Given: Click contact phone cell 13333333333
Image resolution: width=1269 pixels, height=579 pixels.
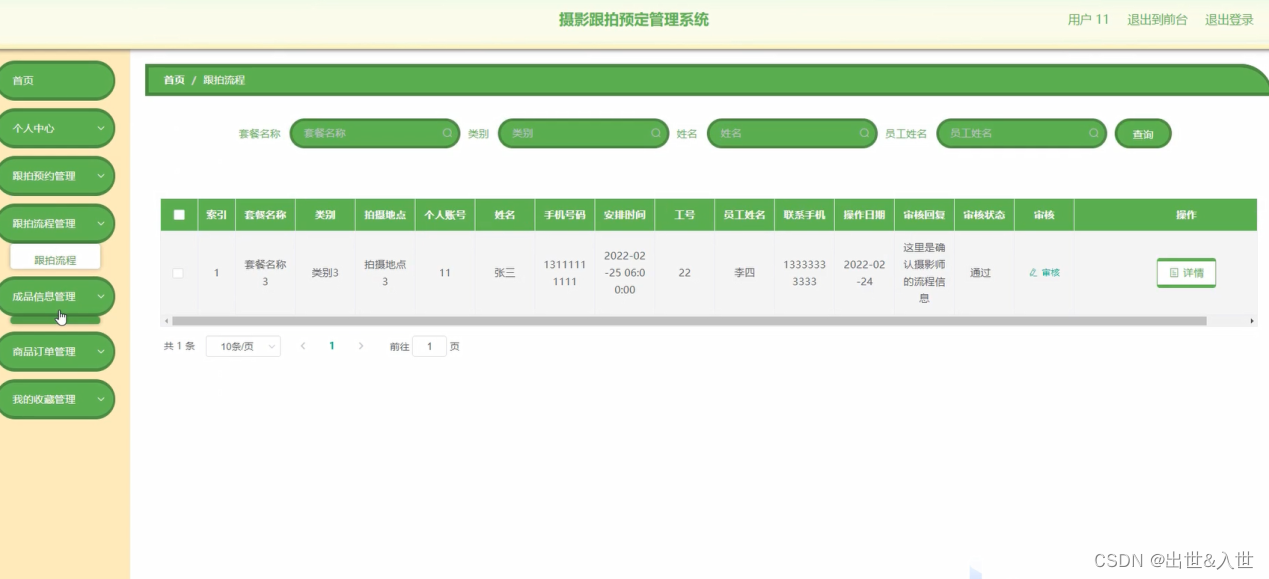Looking at the screenshot, I should point(804,273).
